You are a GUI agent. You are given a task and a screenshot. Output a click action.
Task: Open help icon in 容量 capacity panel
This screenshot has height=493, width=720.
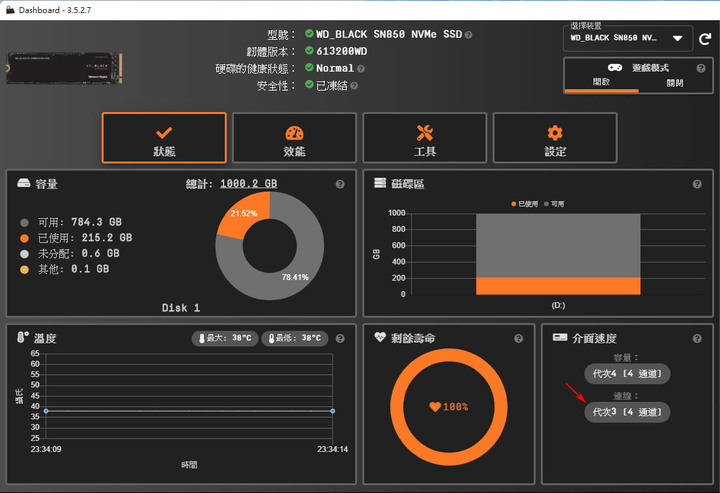(340, 184)
